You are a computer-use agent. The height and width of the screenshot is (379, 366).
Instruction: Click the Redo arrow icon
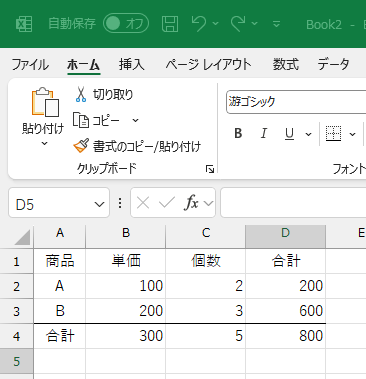[238, 24]
